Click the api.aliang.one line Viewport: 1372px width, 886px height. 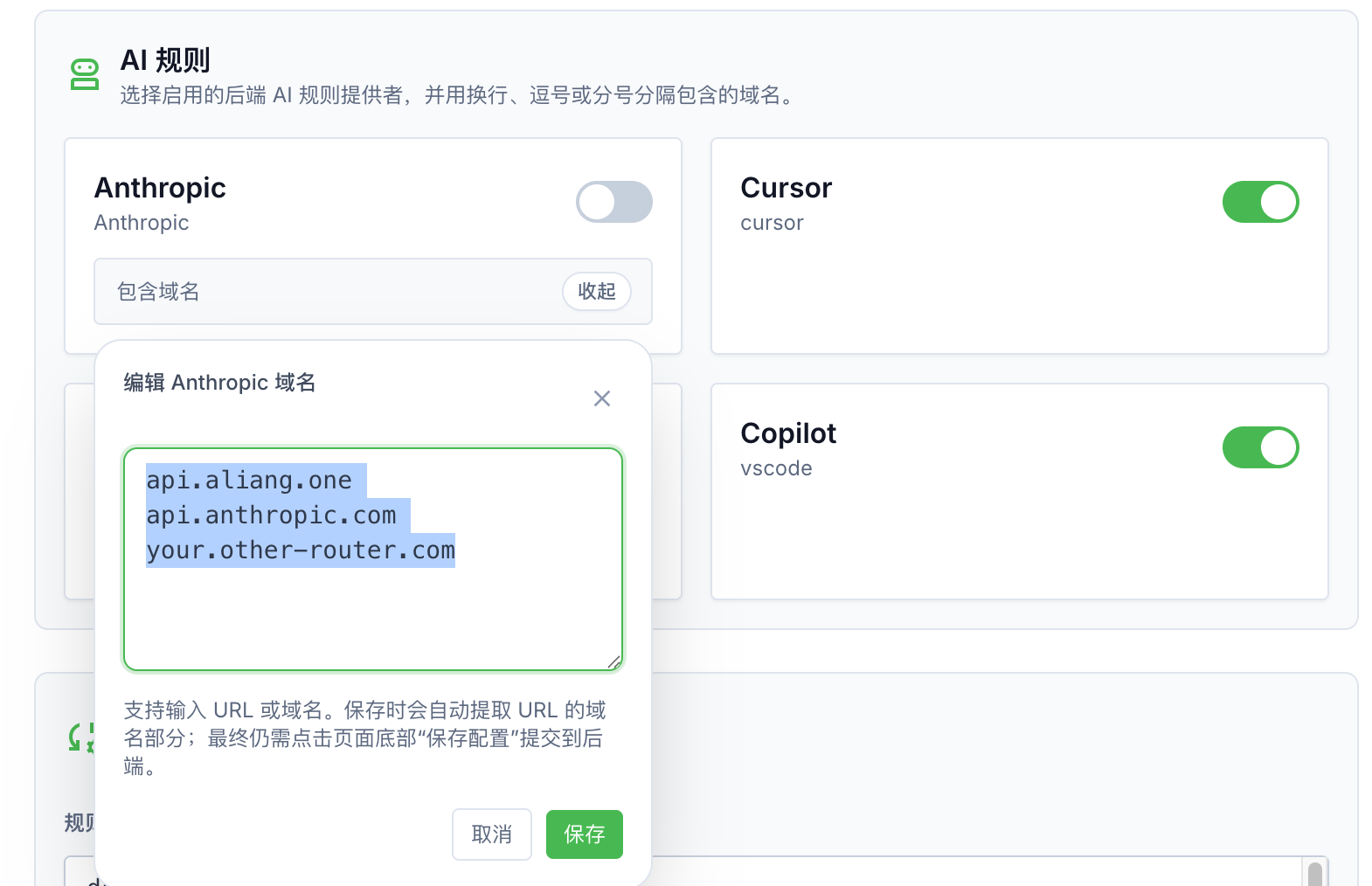click(x=249, y=481)
